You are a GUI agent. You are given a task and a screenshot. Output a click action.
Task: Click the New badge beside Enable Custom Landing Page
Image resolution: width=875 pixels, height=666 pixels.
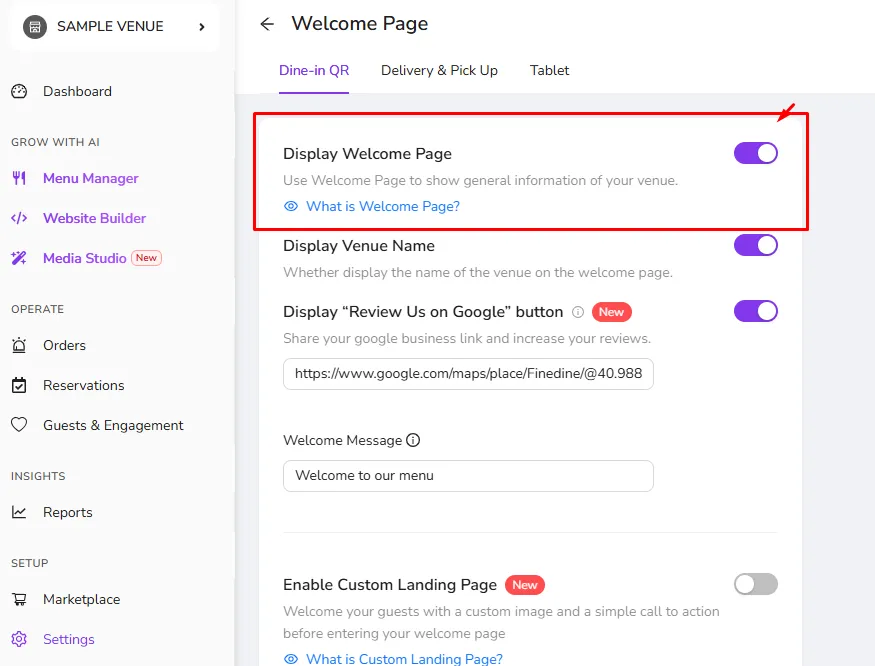pyautogui.click(x=525, y=584)
